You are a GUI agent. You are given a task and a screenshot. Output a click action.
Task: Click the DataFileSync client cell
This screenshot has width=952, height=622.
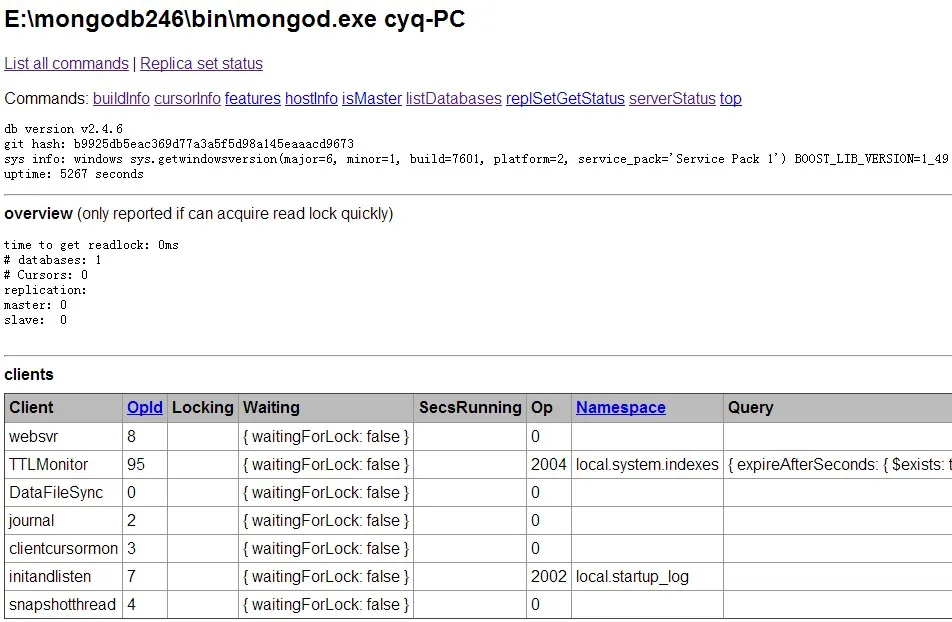pos(56,493)
